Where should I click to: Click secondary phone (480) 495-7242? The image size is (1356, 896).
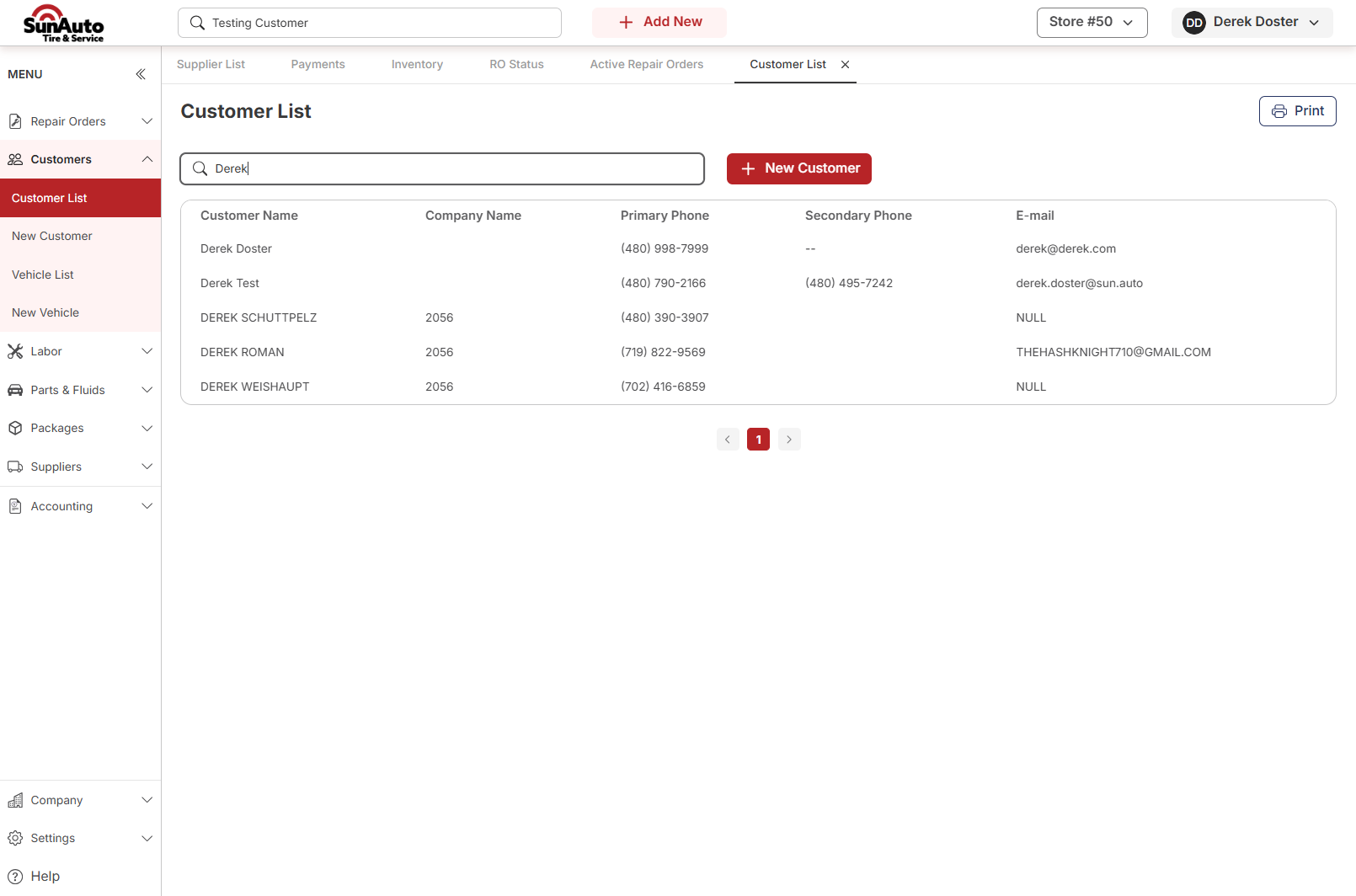pos(848,283)
